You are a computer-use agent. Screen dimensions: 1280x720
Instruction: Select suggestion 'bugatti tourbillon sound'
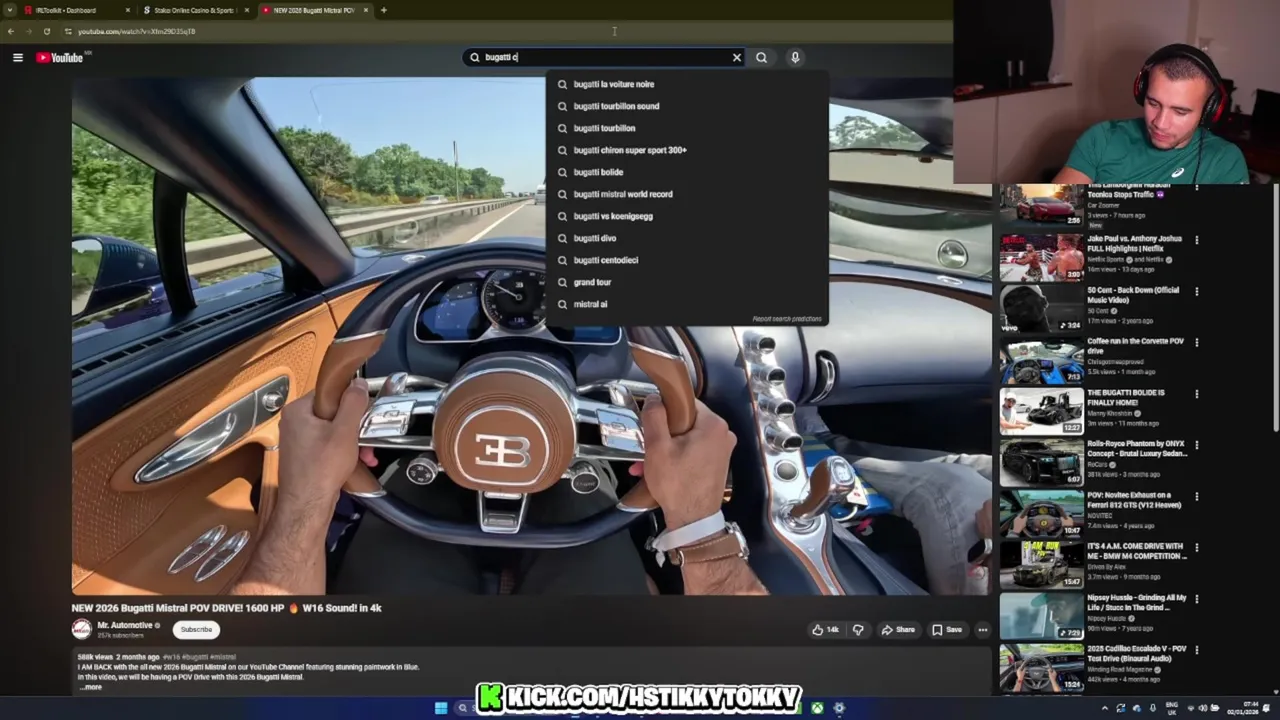687,106
